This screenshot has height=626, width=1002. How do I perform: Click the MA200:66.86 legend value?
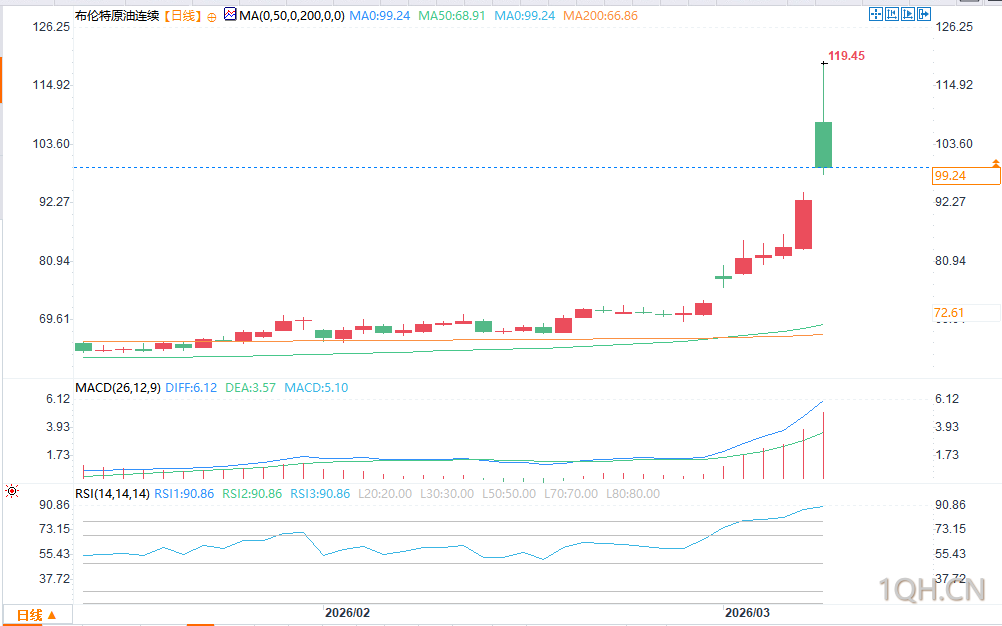[600, 15]
